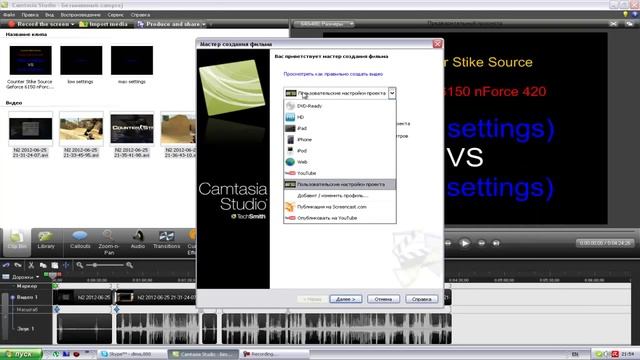Image resolution: width=640 pixels, height=360 pixels.
Task: Open the Callouts tab
Action: click(x=80, y=241)
